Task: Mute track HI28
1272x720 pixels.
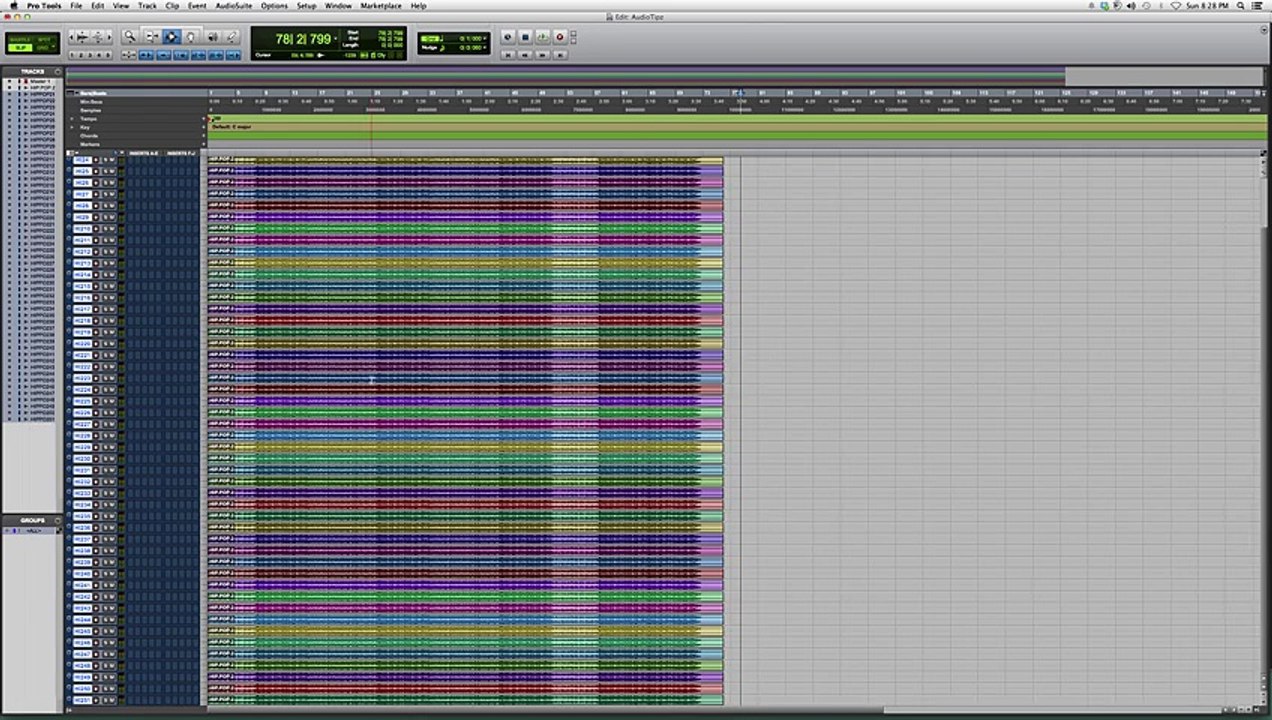Action: point(112,206)
